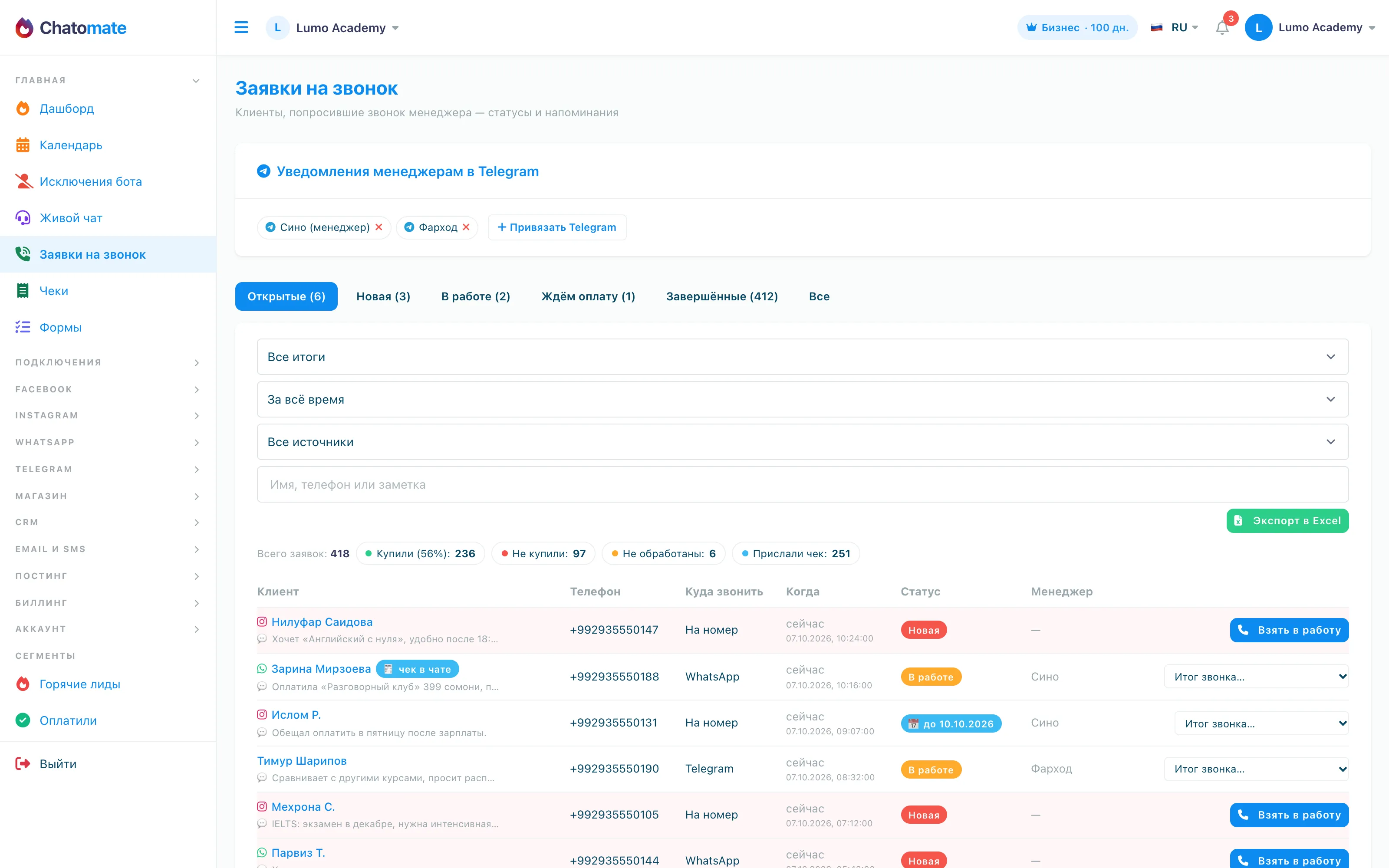
Task: Click the Бизнес 100 дн. plan badge
Action: 1077,27
